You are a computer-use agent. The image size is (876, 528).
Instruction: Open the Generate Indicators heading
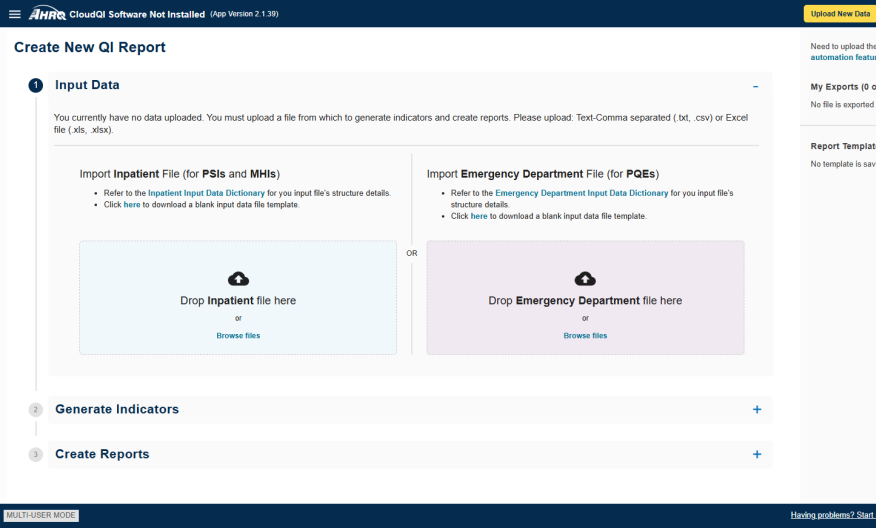pyautogui.click(x=117, y=410)
